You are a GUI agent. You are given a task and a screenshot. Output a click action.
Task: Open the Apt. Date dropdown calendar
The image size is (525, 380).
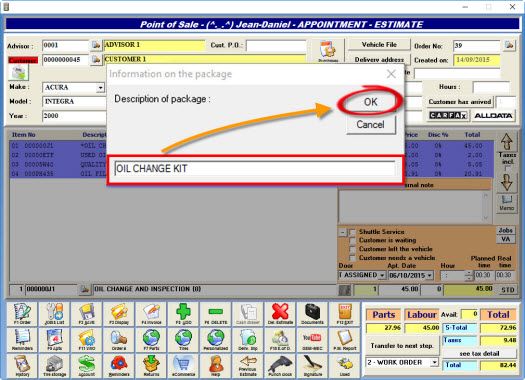pyautogui.click(x=430, y=276)
